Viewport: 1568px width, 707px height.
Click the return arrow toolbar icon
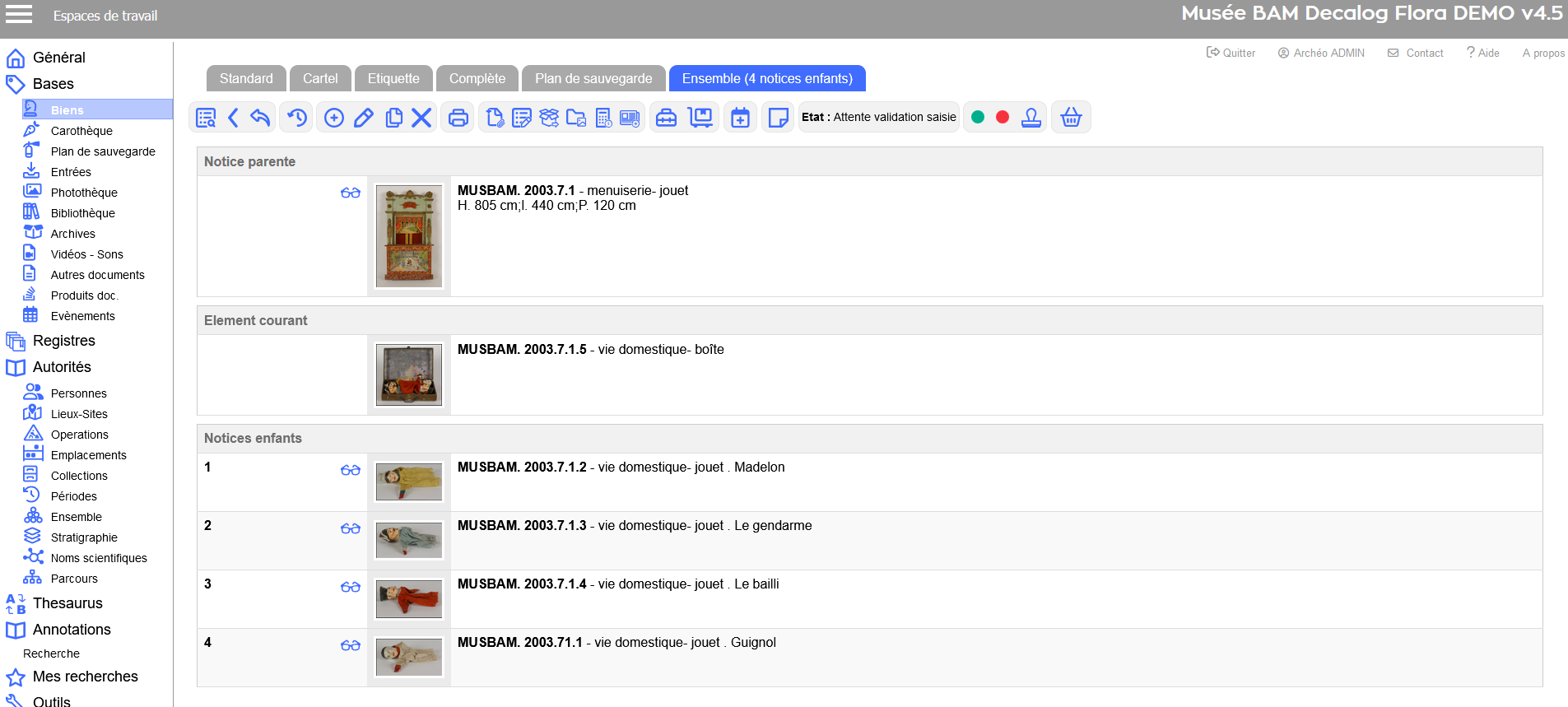260,118
